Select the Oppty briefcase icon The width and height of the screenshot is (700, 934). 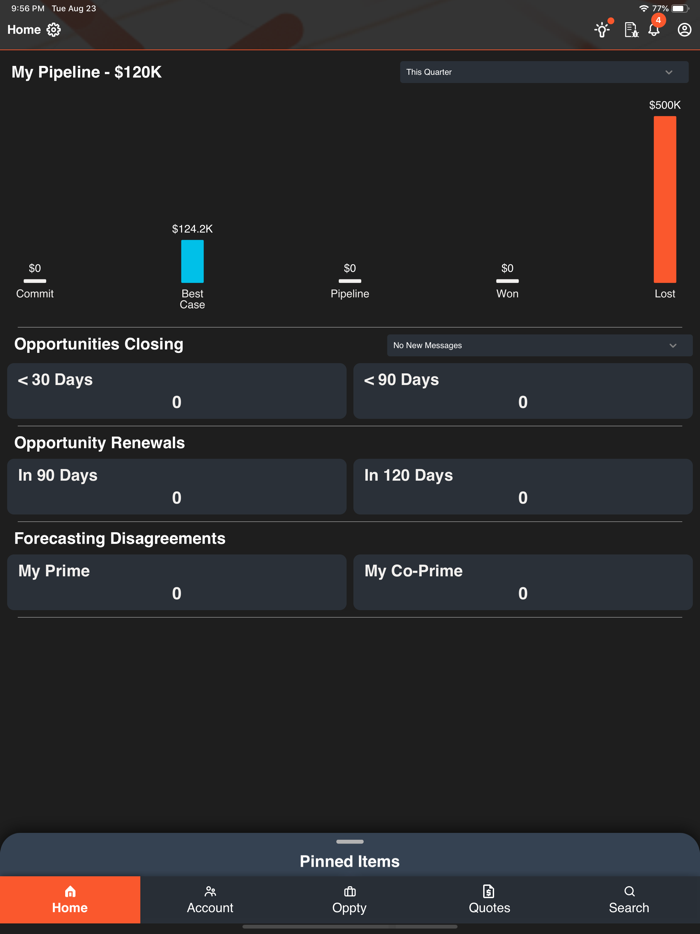tap(349, 898)
